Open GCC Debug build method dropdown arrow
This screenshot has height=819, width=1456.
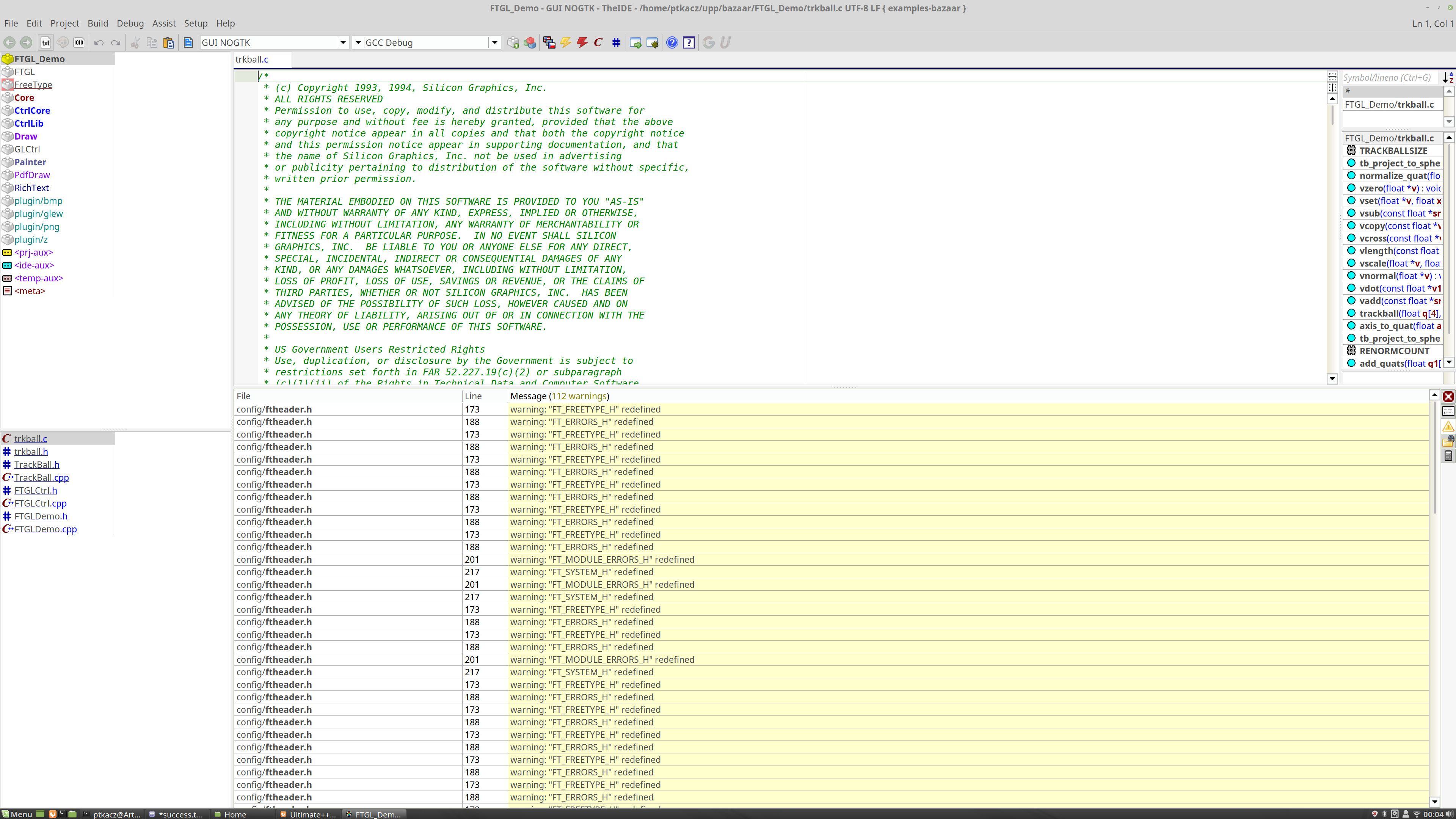pos(494,42)
